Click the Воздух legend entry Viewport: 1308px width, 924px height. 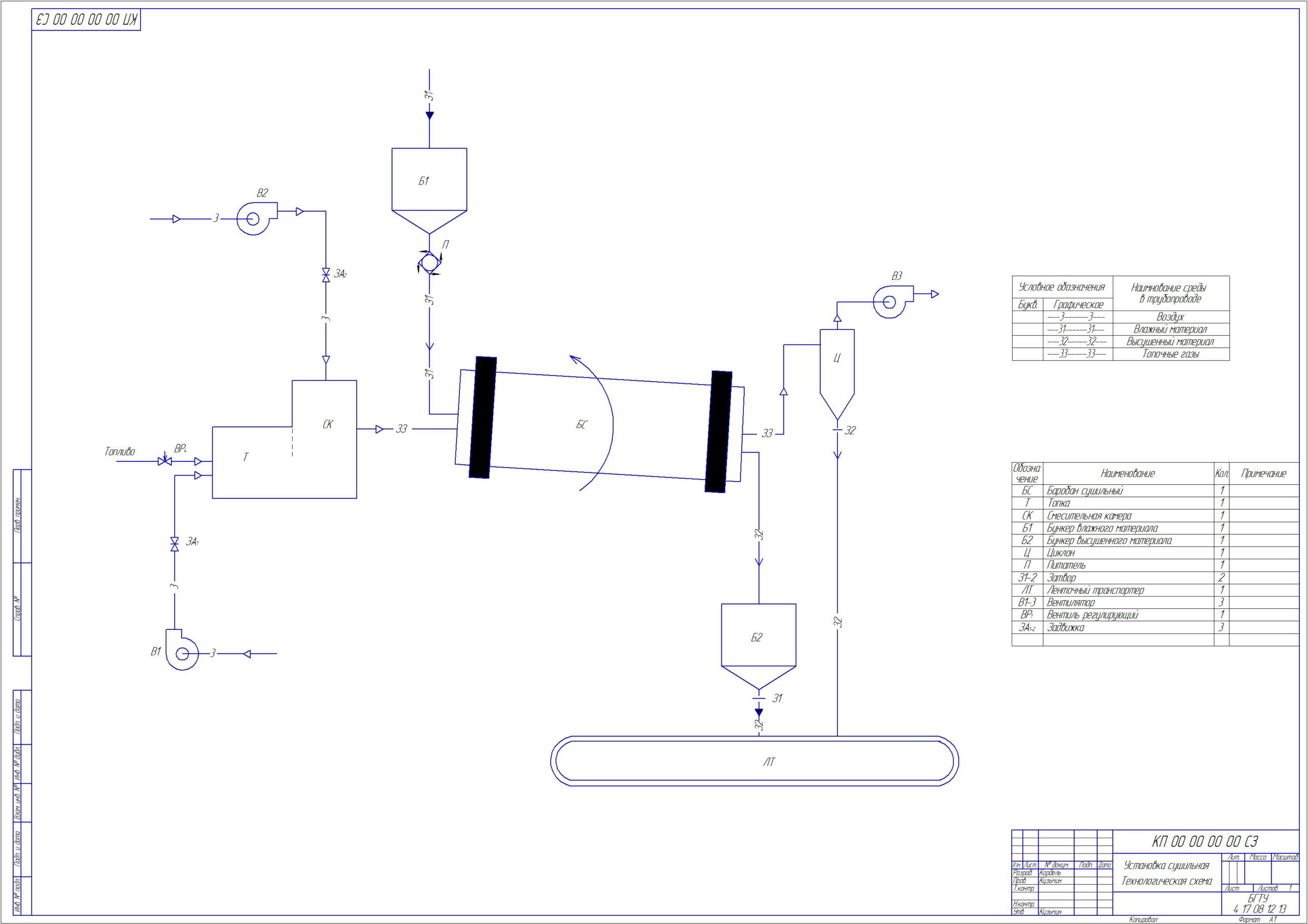tap(1170, 317)
